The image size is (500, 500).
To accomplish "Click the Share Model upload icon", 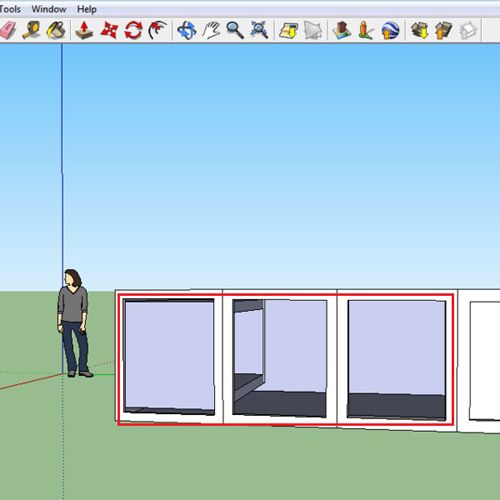I will 444,30.
